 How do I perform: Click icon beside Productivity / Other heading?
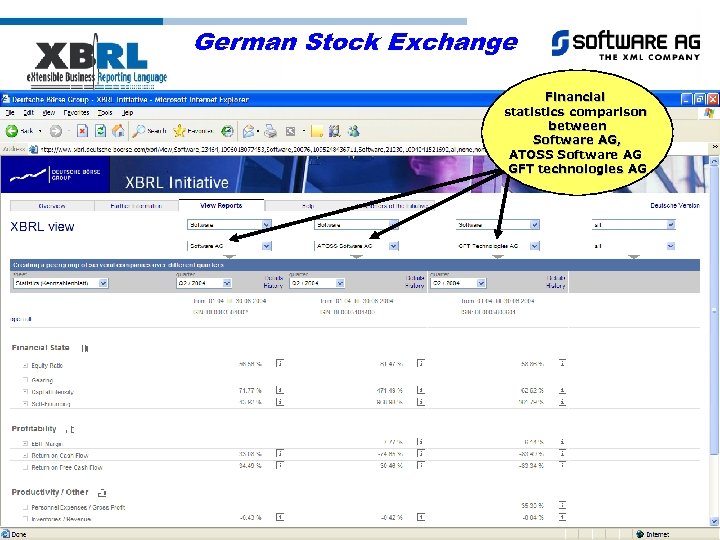102,493
